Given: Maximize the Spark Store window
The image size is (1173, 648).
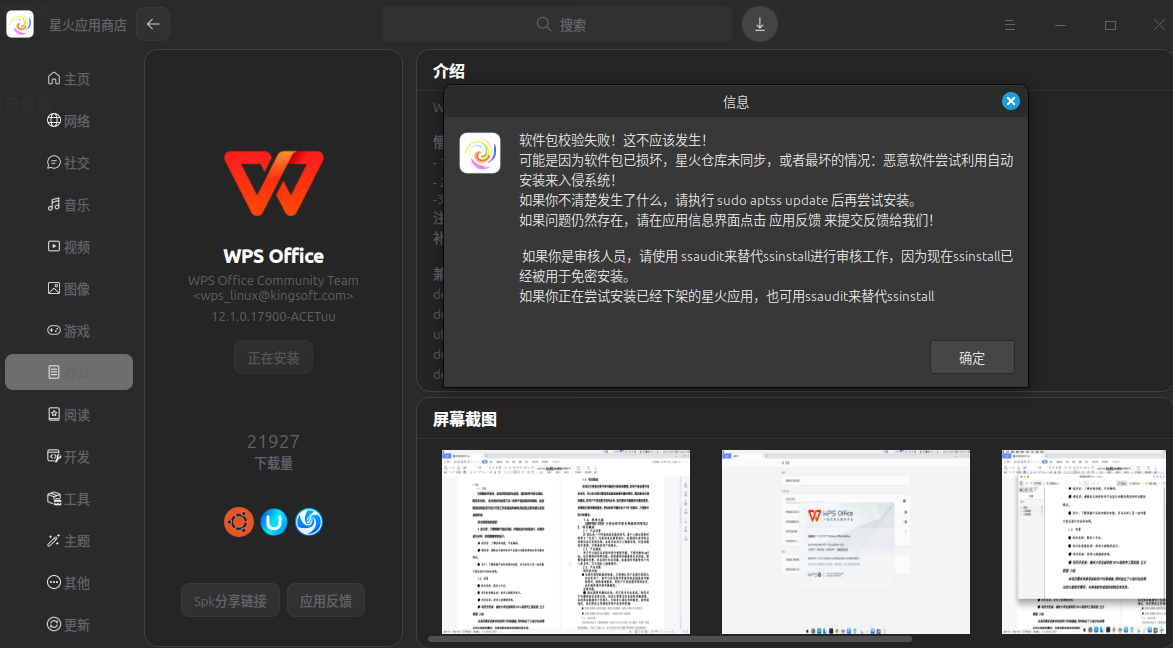Looking at the screenshot, I should [1110, 25].
